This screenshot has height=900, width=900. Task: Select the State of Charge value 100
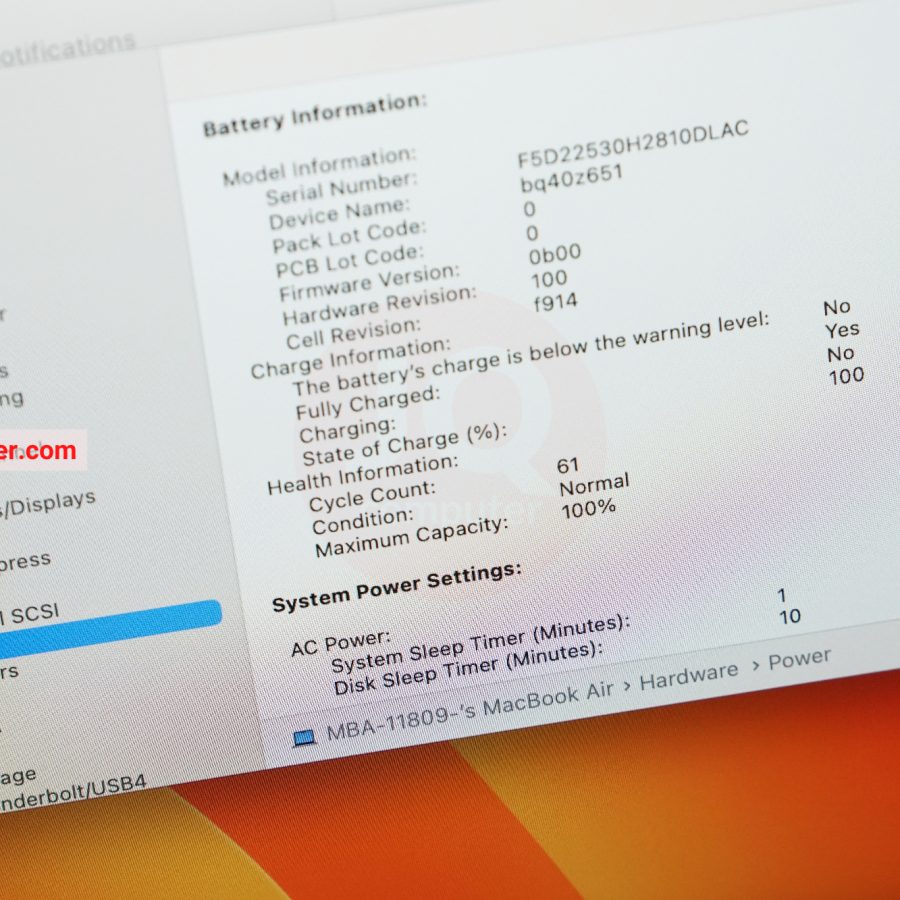click(x=847, y=376)
